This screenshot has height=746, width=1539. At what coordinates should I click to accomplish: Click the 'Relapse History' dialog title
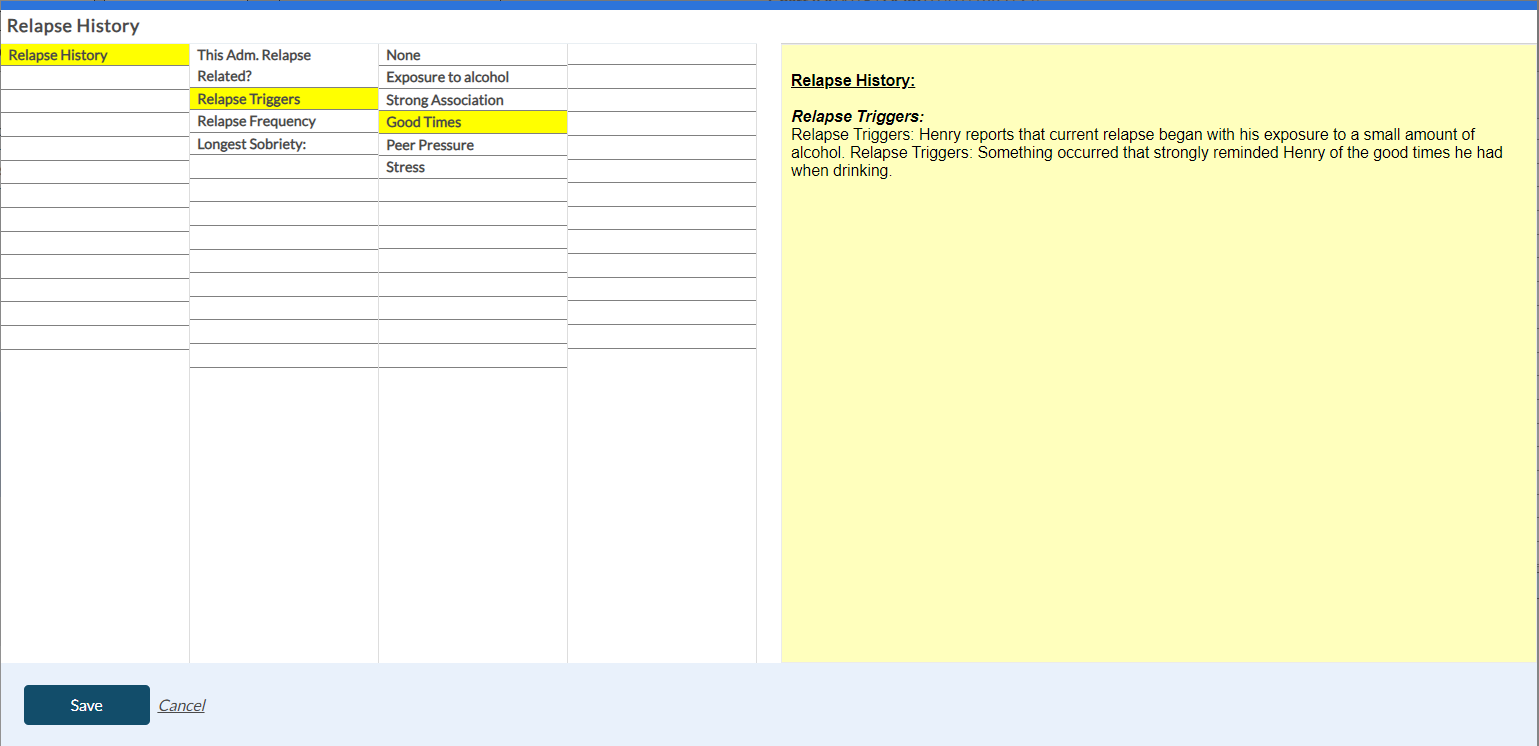pos(73,26)
